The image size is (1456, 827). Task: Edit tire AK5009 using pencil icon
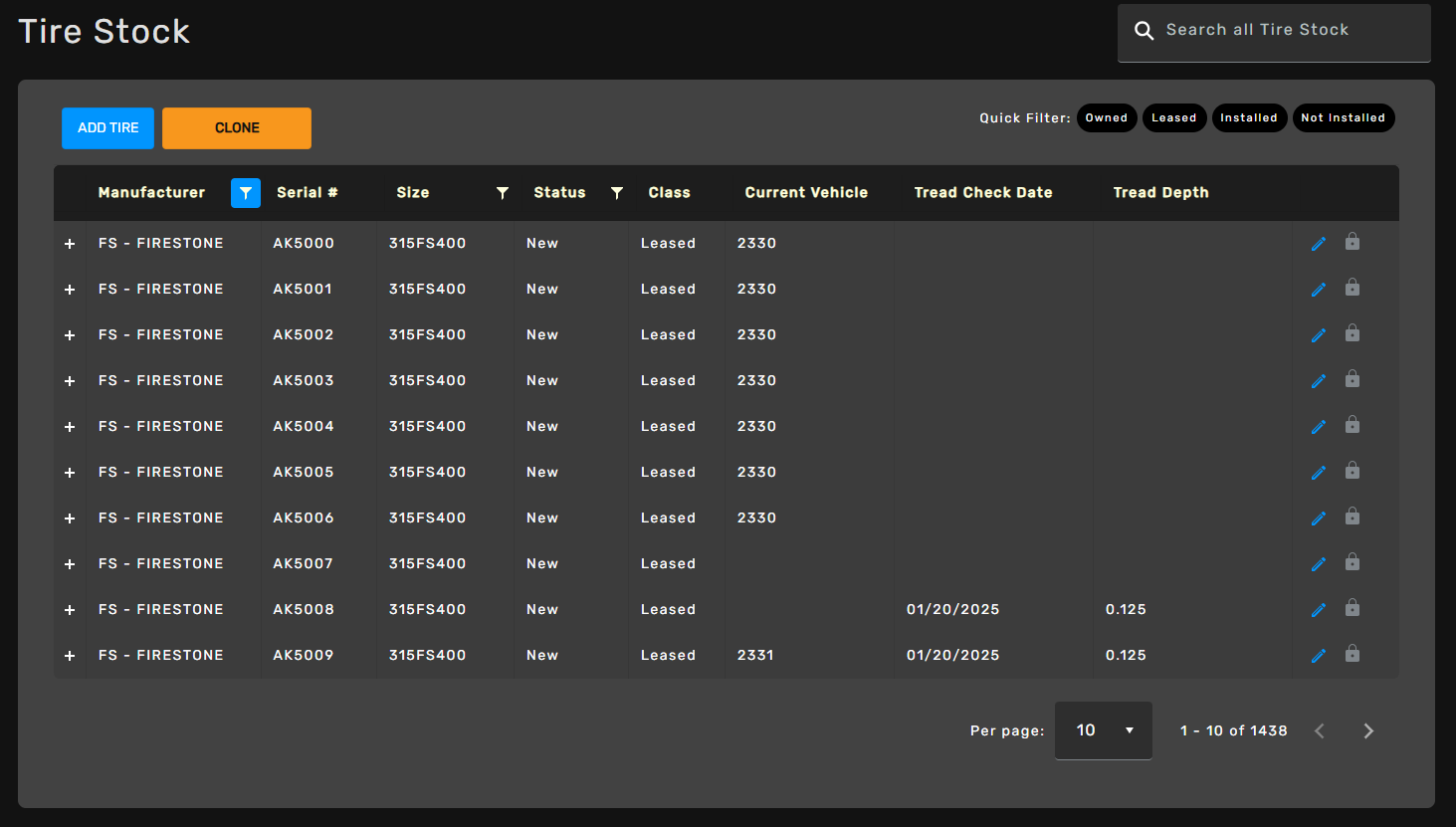coord(1319,656)
